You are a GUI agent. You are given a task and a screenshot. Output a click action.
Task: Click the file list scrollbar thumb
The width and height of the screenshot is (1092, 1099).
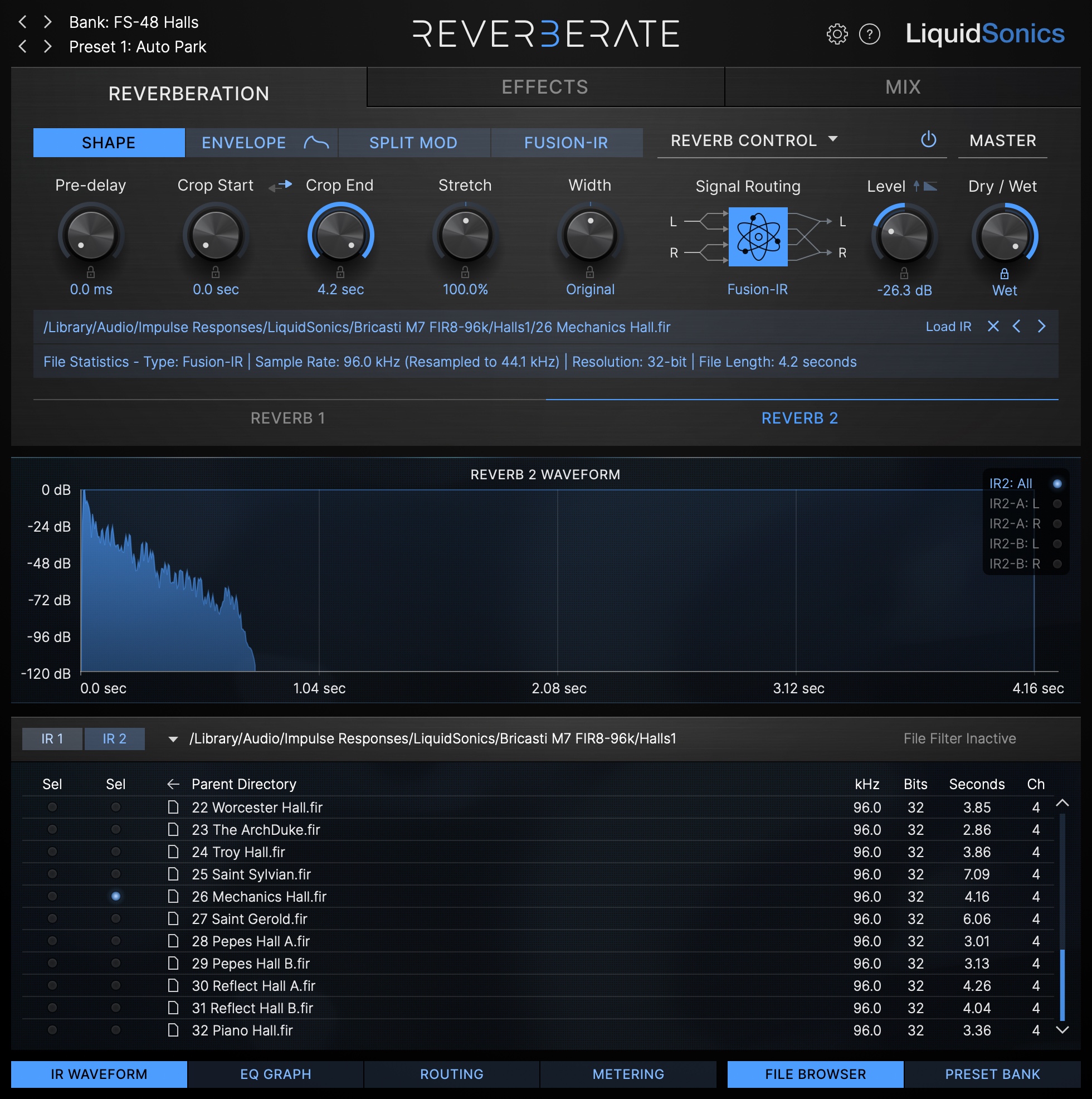(x=1062, y=984)
